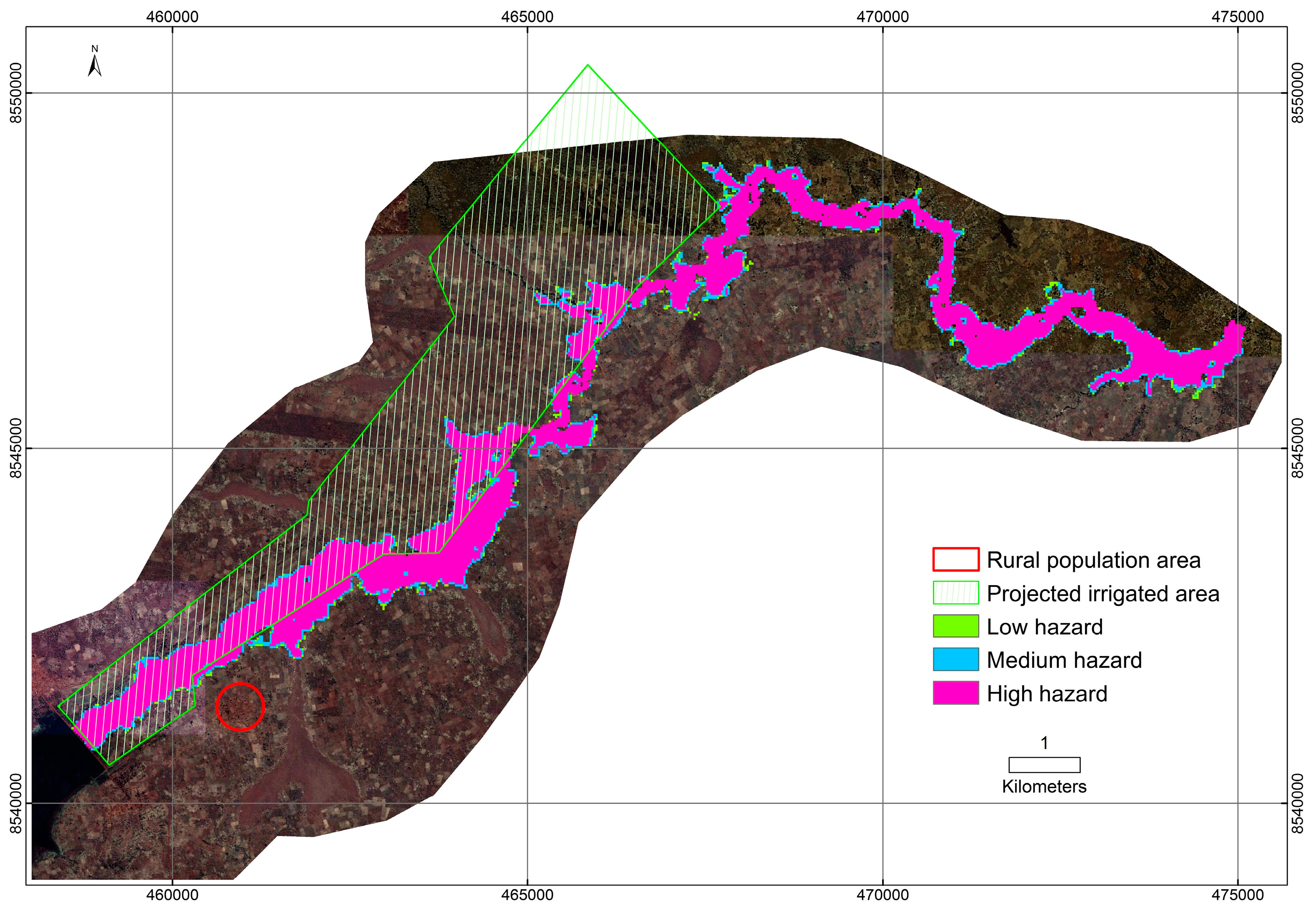Click the left axis 8545000 coordinate label
The image size is (1316, 912).
click(16, 448)
